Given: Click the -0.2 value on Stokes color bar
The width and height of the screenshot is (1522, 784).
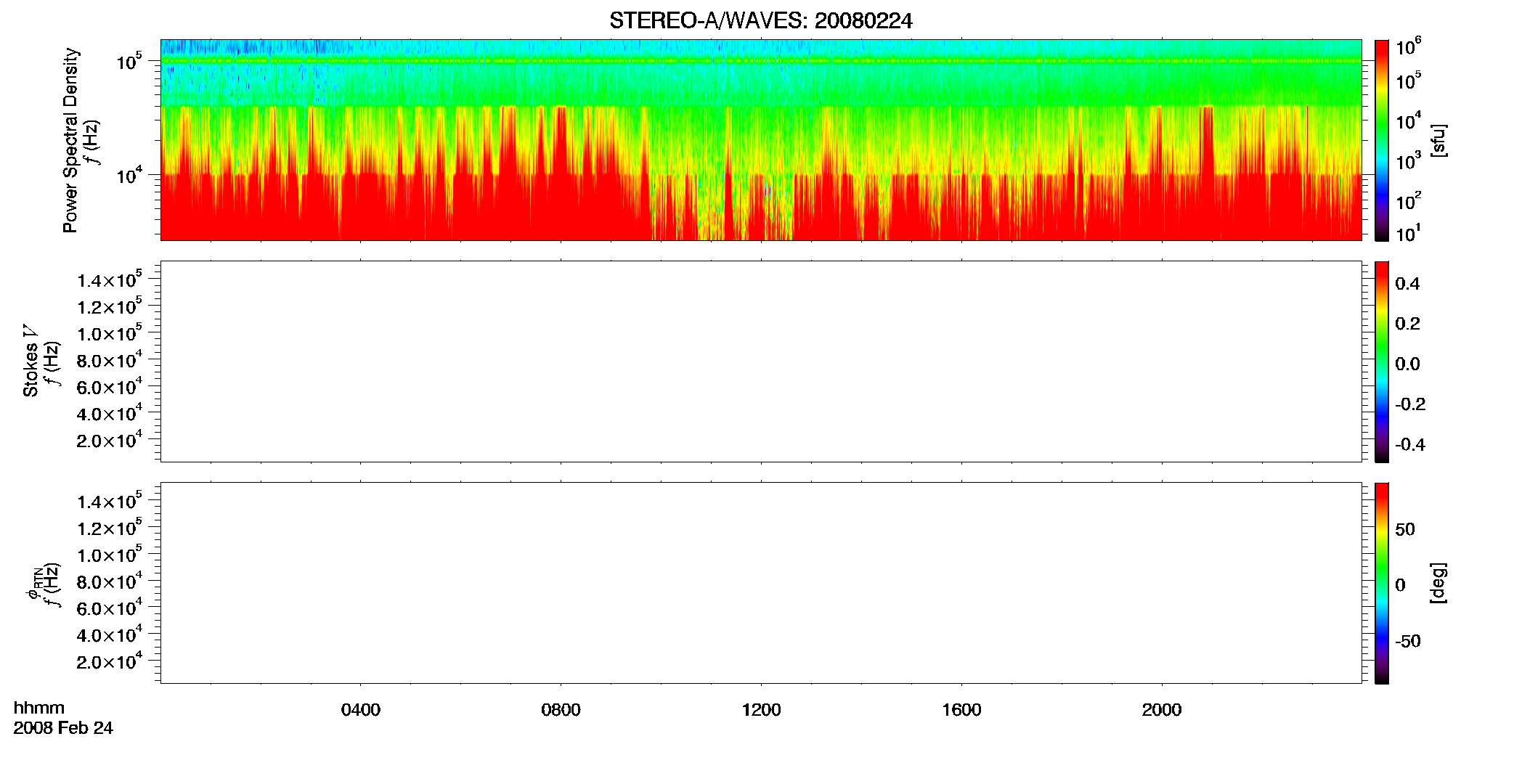Looking at the screenshot, I should (x=1409, y=404).
